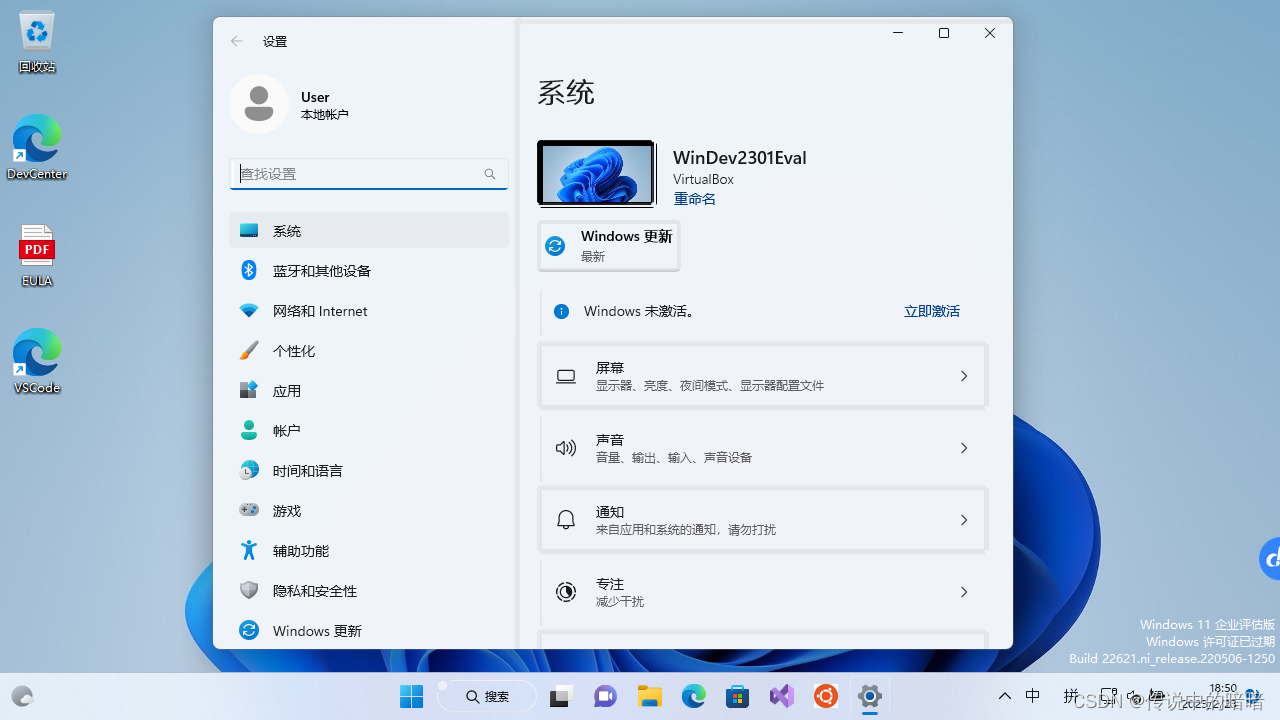Expand 专注 settings via its chevron
Screen dimensions: 1280x720
tap(964, 592)
